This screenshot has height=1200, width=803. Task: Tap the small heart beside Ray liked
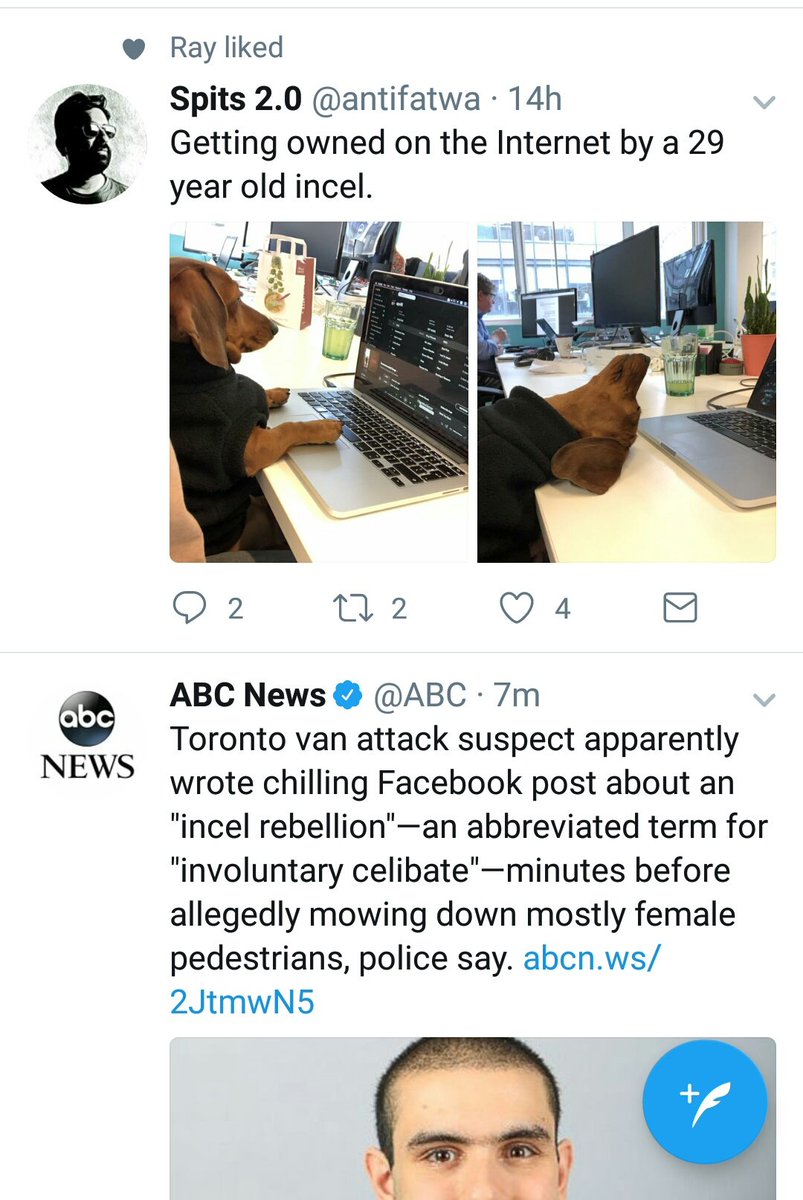[x=133, y=48]
